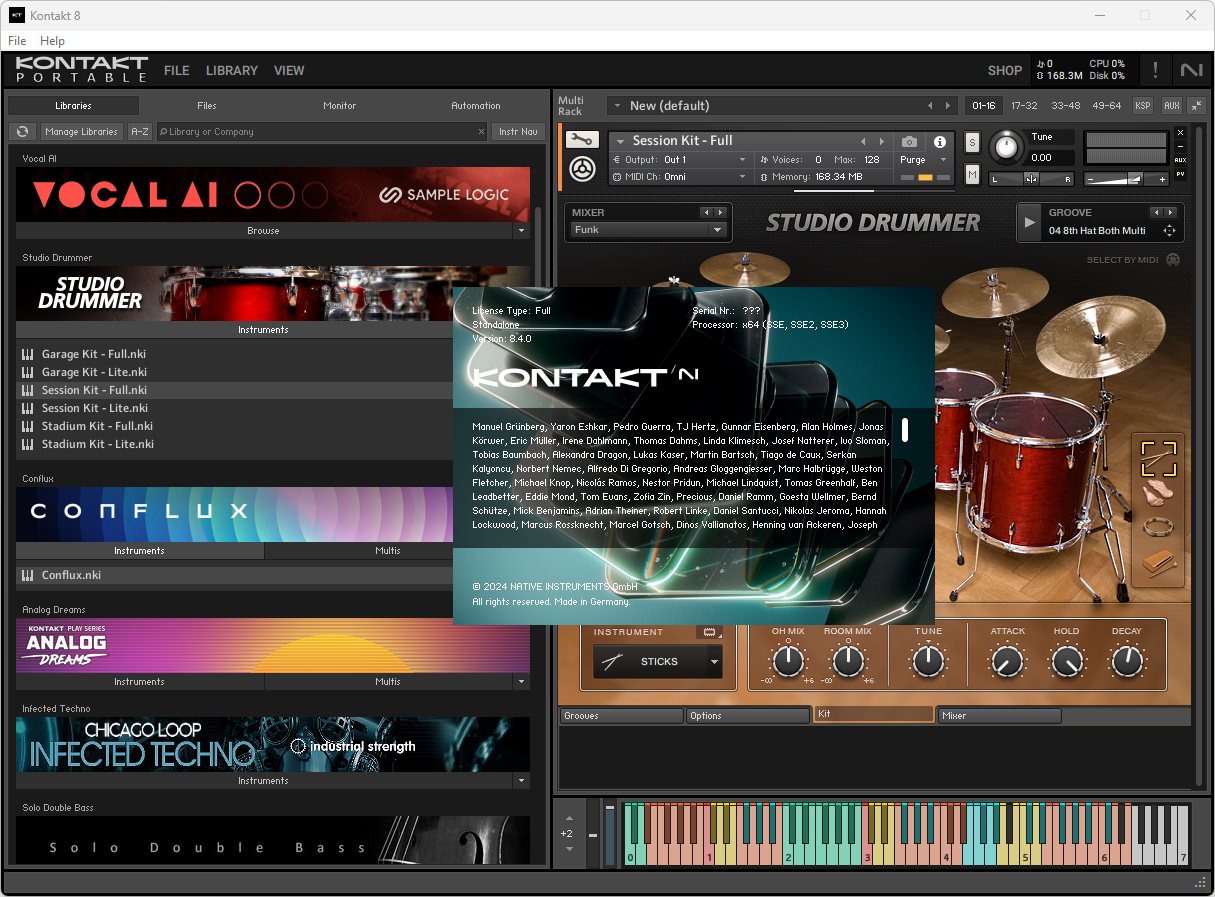Open the File menu in title bar
1215x897 pixels.
tap(17, 41)
